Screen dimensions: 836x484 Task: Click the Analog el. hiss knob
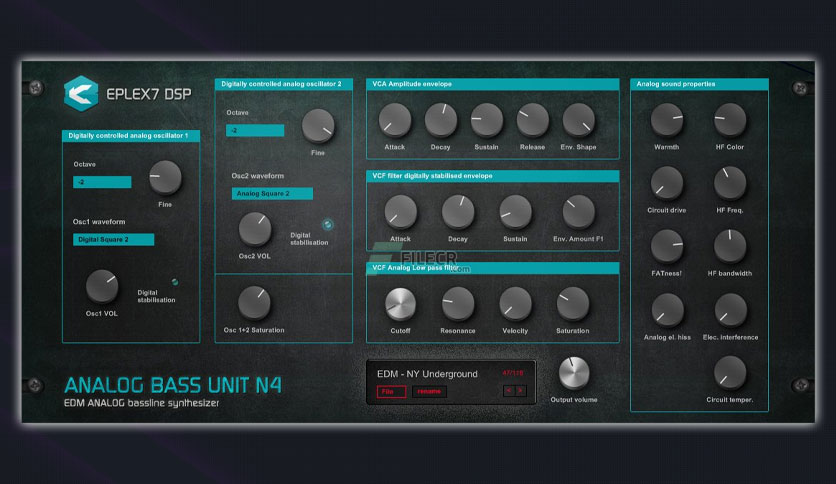click(x=667, y=310)
